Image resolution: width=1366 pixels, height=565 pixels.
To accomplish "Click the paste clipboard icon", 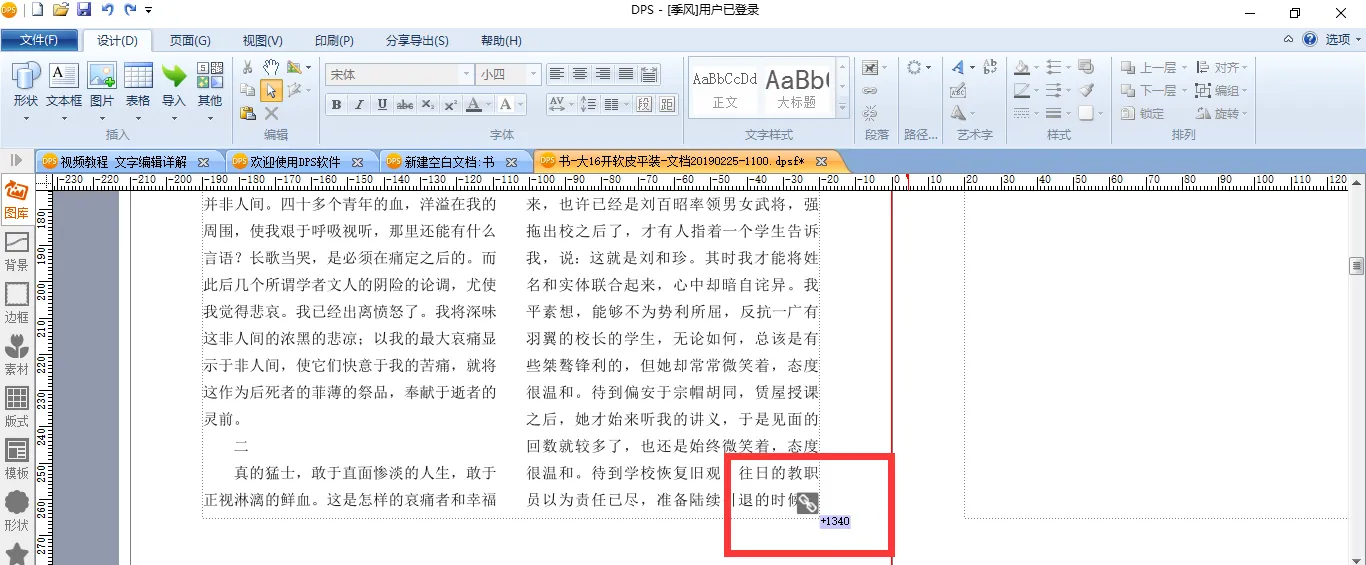I will (248, 113).
